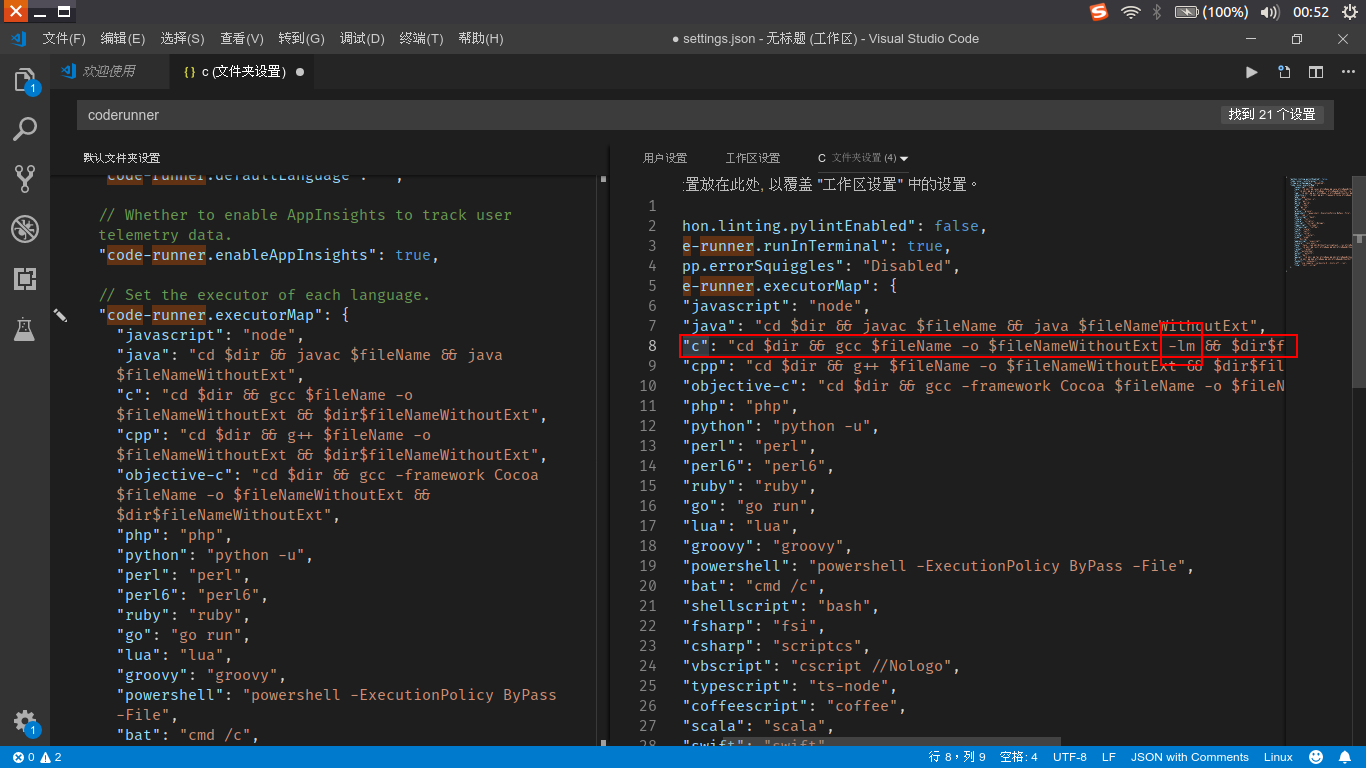The height and width of the screenshot is (768, 1366).
Task: Open the Extensions view
Action: 25,279
